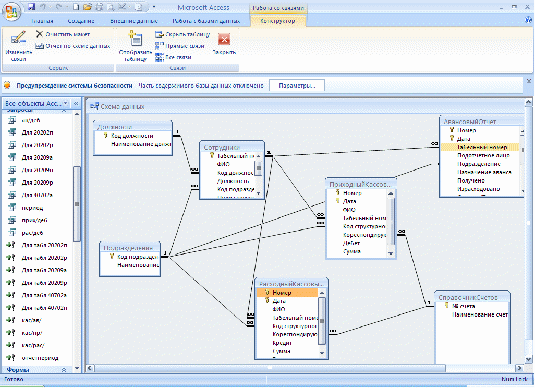
Task: Select Получено field in АвансовыйОтчет table
Action: point(471,181)
